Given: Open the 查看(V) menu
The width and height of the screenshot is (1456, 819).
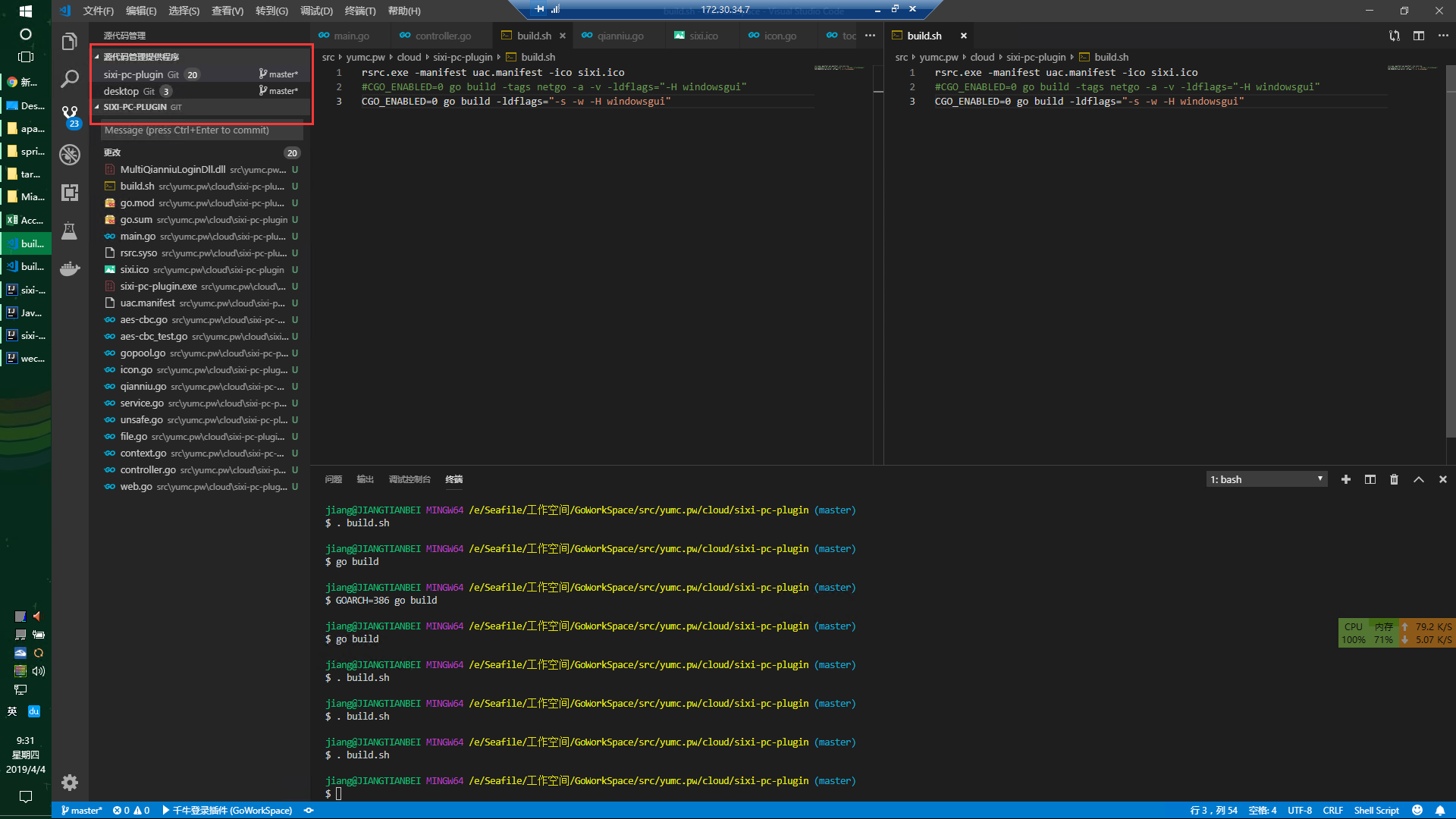Looking at the screenshot, I should pyautogui.click(x=227, y=11).
